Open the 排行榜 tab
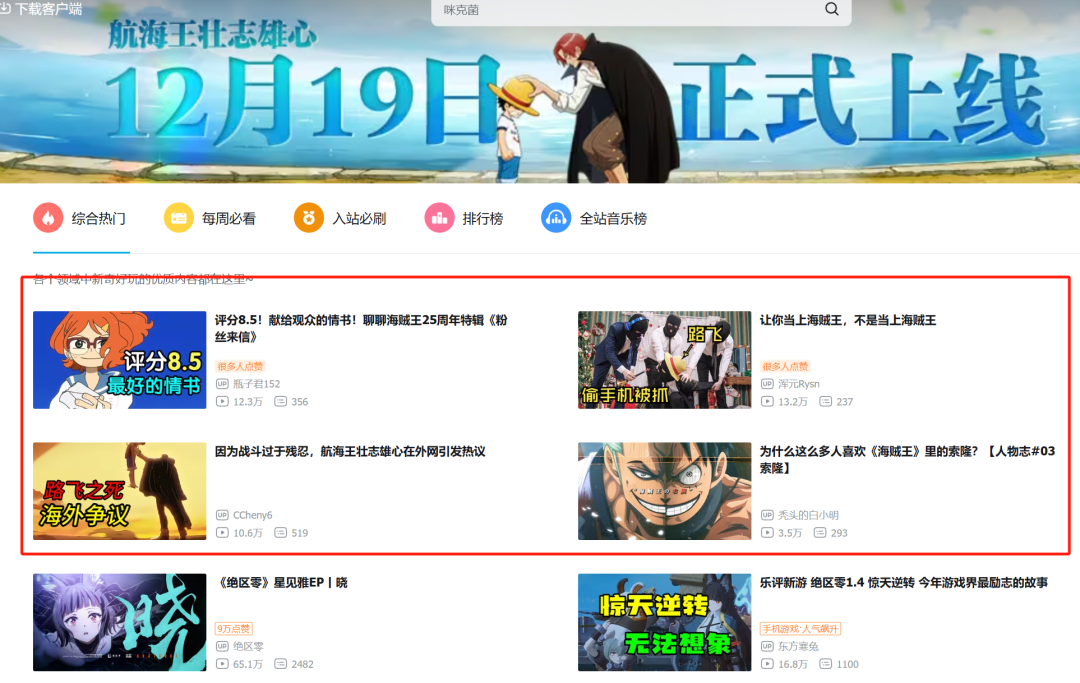Viewport: 1080px width, 683px height. click(482, 218)
